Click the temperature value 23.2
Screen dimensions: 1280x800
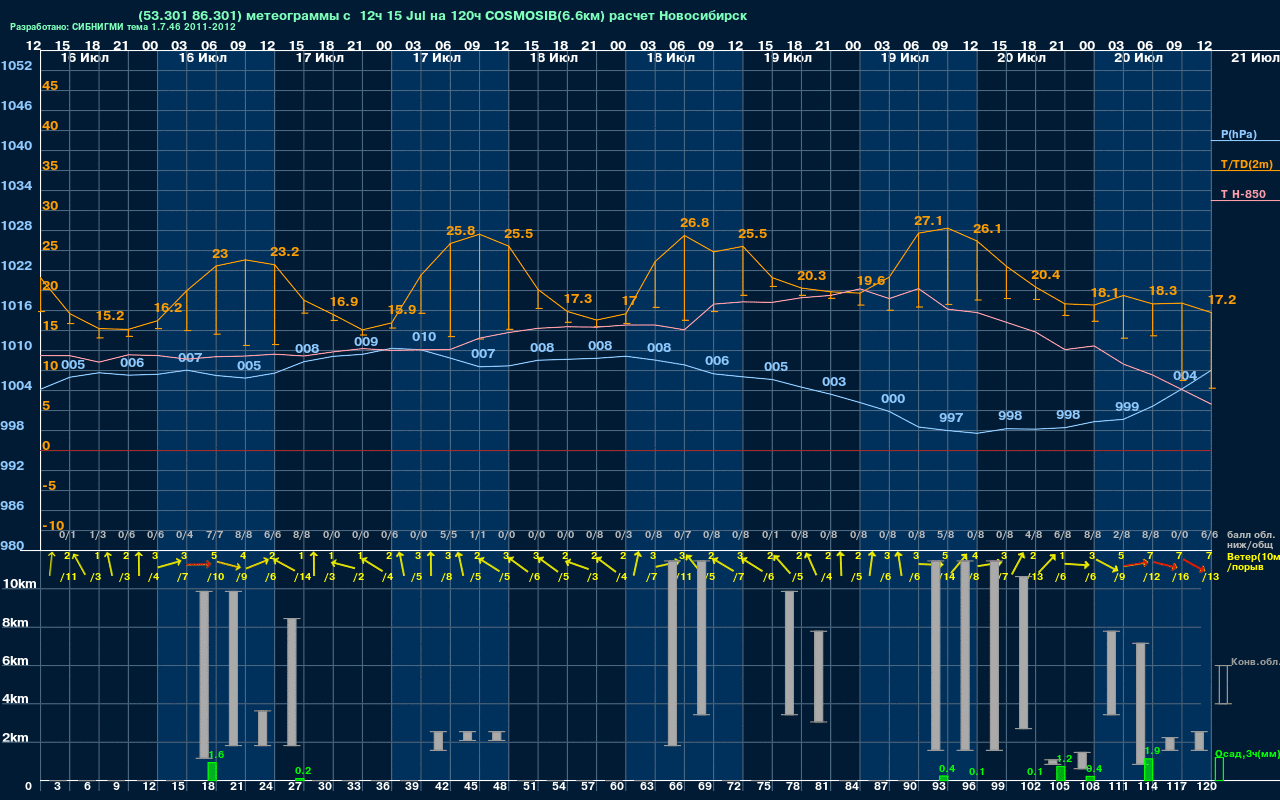(x=284, y=252)
